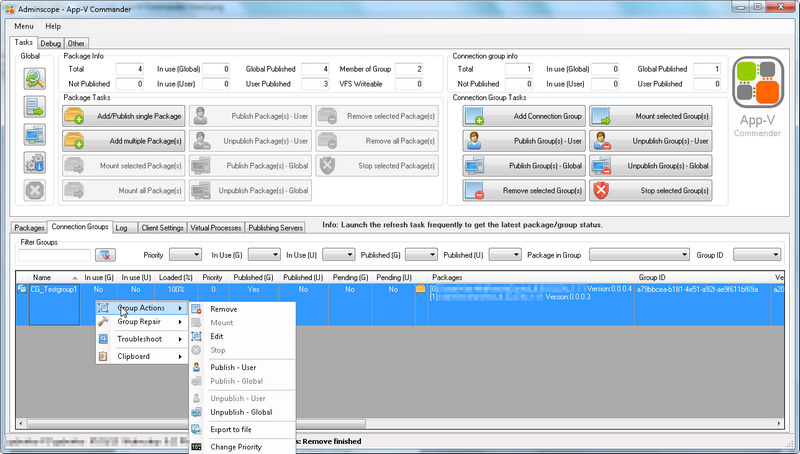Open the Group ID filter dropdown
This screenshot has height=454, width=800.
point(757,255)
